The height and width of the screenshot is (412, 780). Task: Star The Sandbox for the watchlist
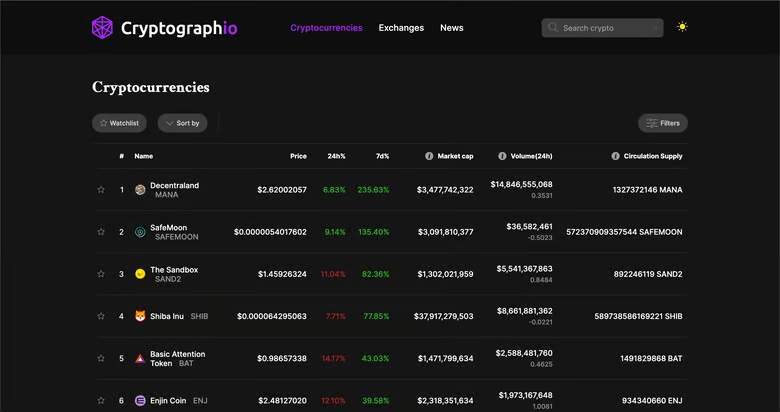(x=101, y=274)
